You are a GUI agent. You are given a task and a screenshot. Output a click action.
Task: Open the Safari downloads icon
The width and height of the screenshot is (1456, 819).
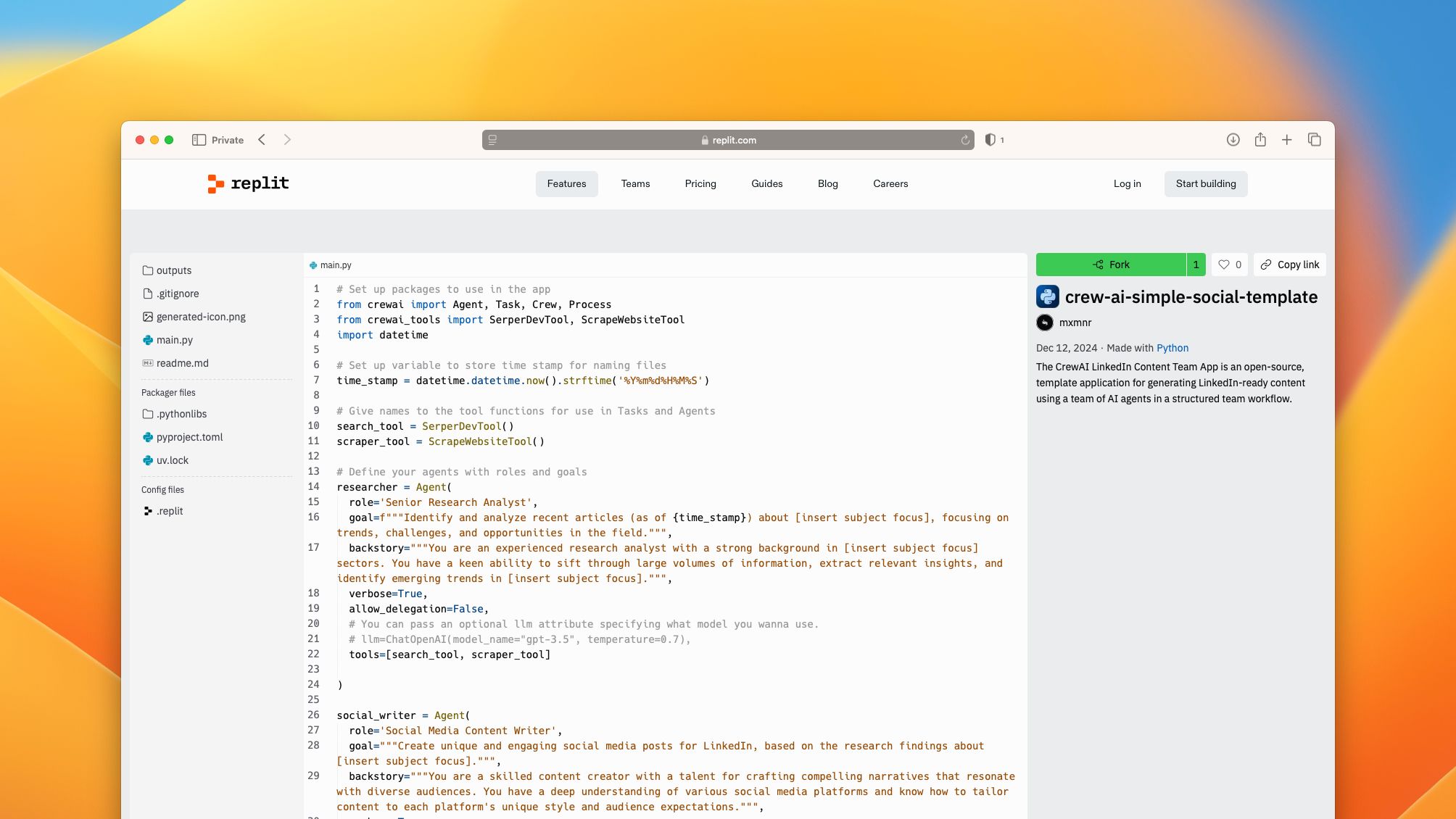[x=1233, y=140]
